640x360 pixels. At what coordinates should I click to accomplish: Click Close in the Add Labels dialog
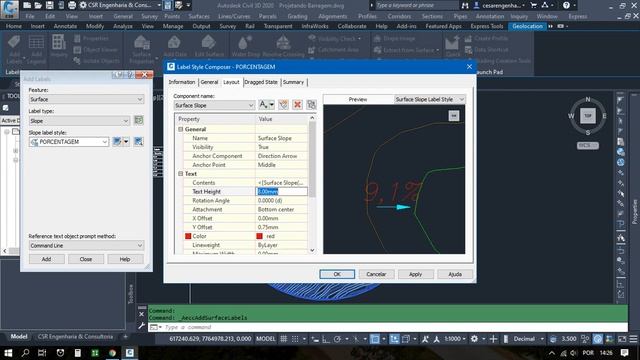[x=86, y=259]
